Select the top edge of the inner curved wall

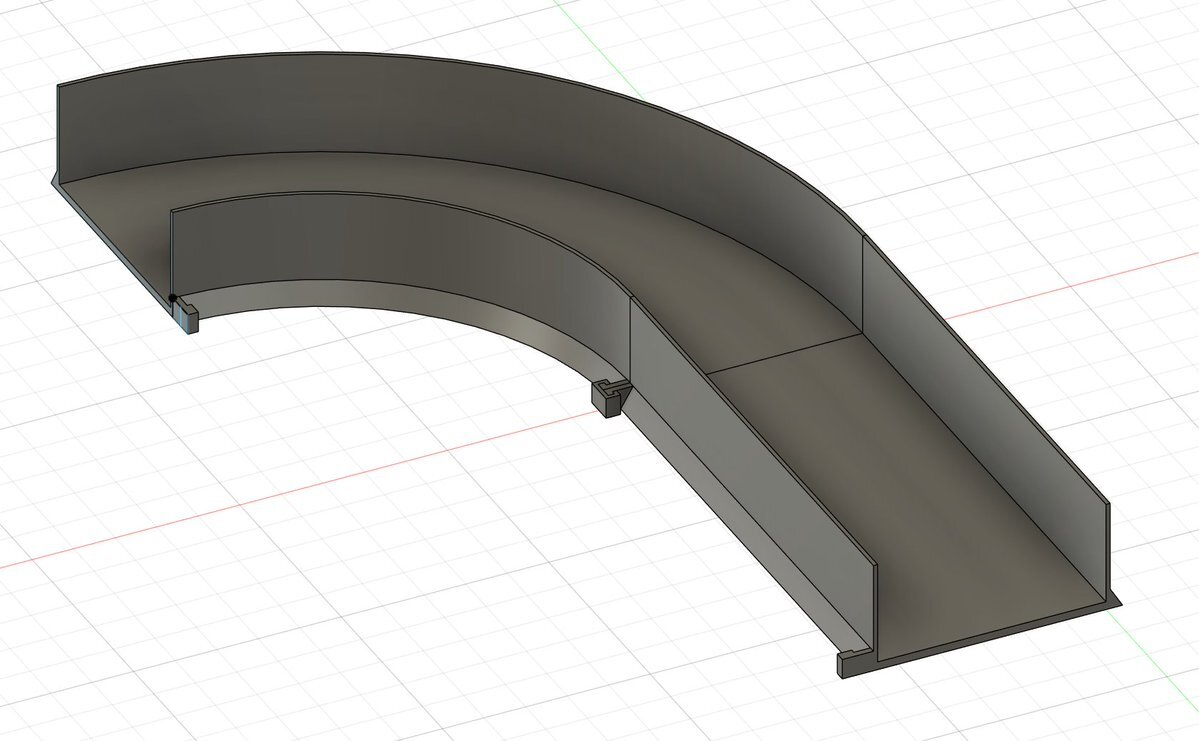(400, 201)
